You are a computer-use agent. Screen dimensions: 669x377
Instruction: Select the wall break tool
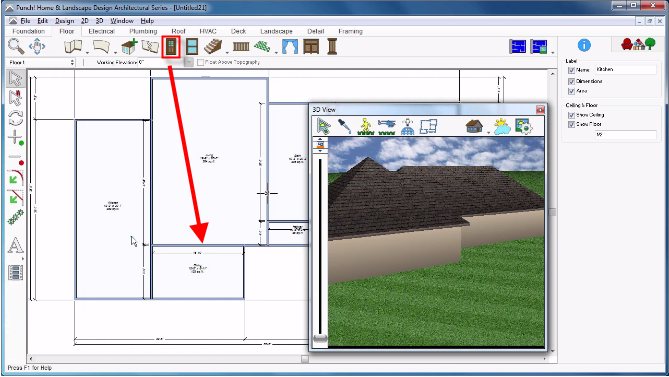[x=150, y=46]
